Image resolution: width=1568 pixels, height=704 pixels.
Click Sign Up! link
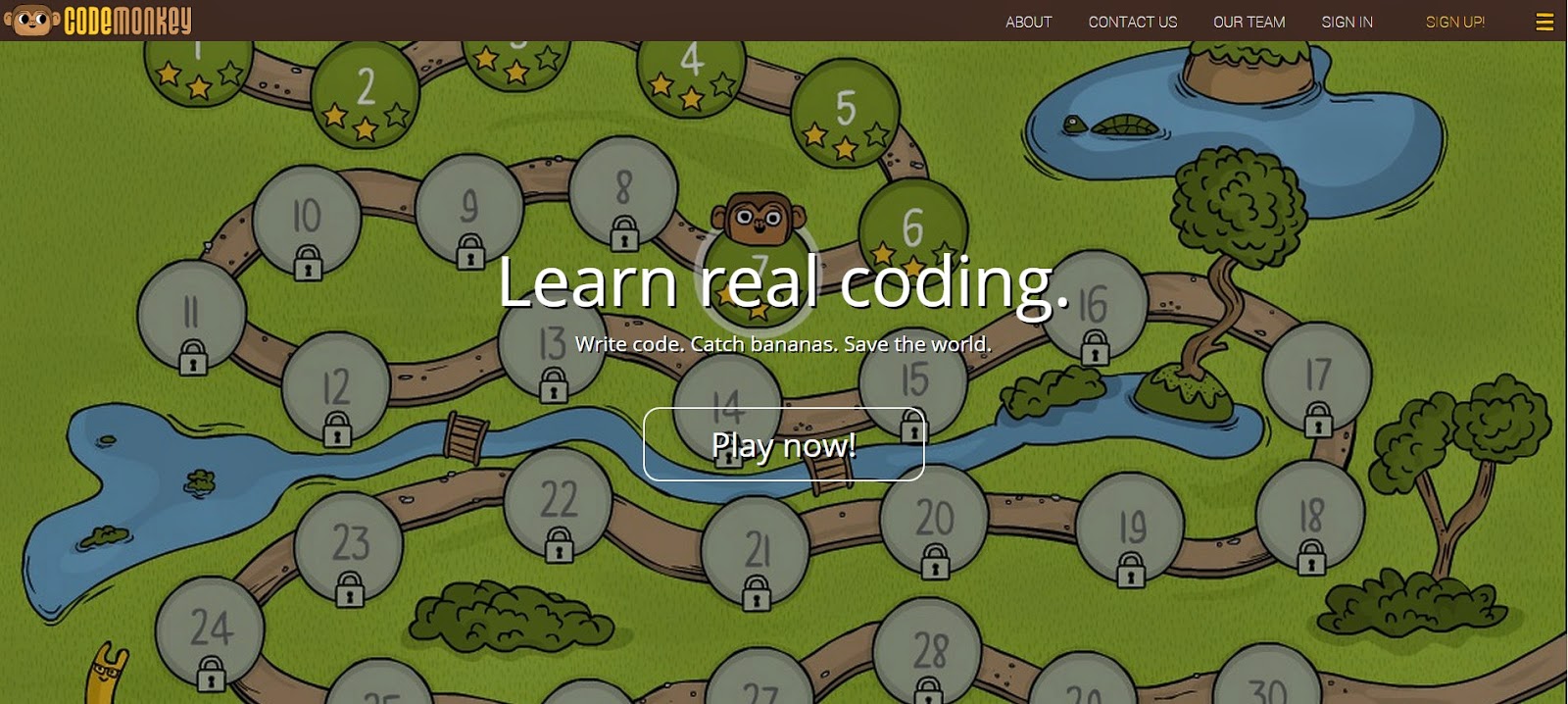[1455, 22]
